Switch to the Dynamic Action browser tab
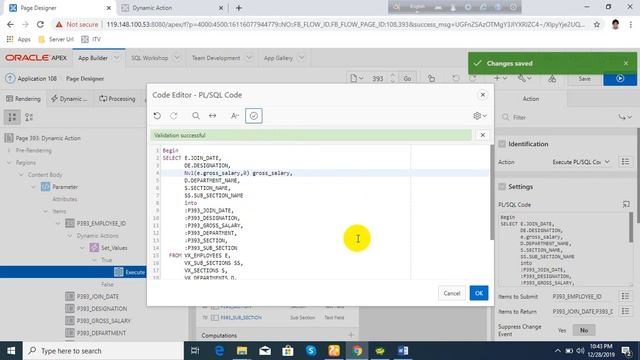 coord(172,8)
